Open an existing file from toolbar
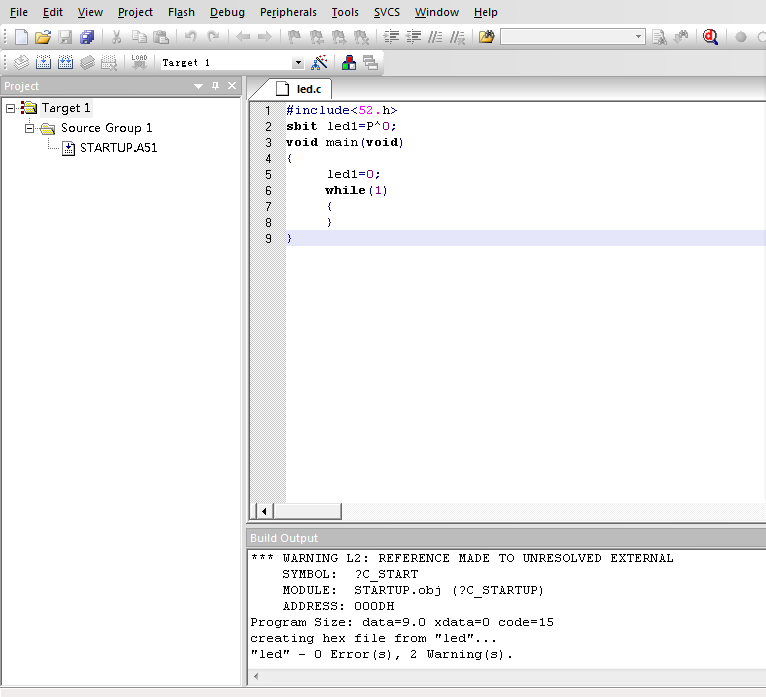The height and width of the screenshot is (697, 766). click(x=43, y=37)
